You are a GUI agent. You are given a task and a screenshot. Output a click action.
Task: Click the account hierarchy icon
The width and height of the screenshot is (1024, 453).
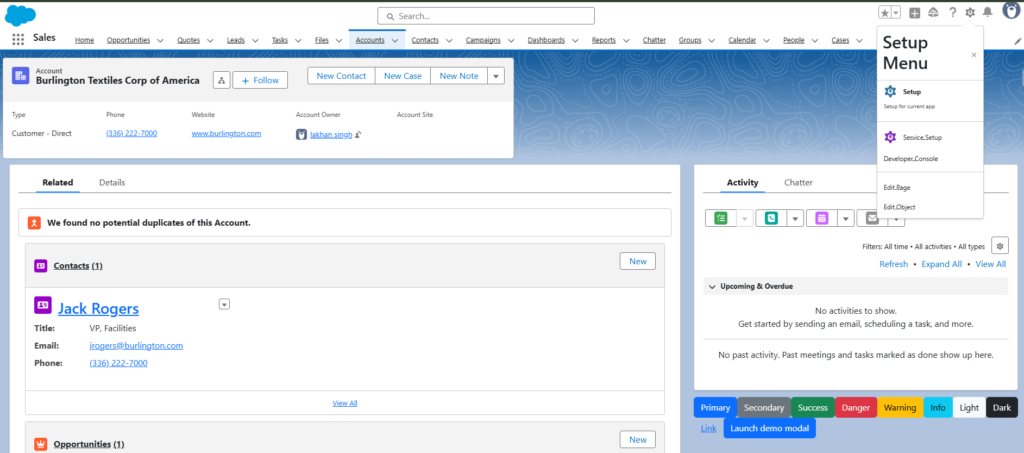(221, 80)
